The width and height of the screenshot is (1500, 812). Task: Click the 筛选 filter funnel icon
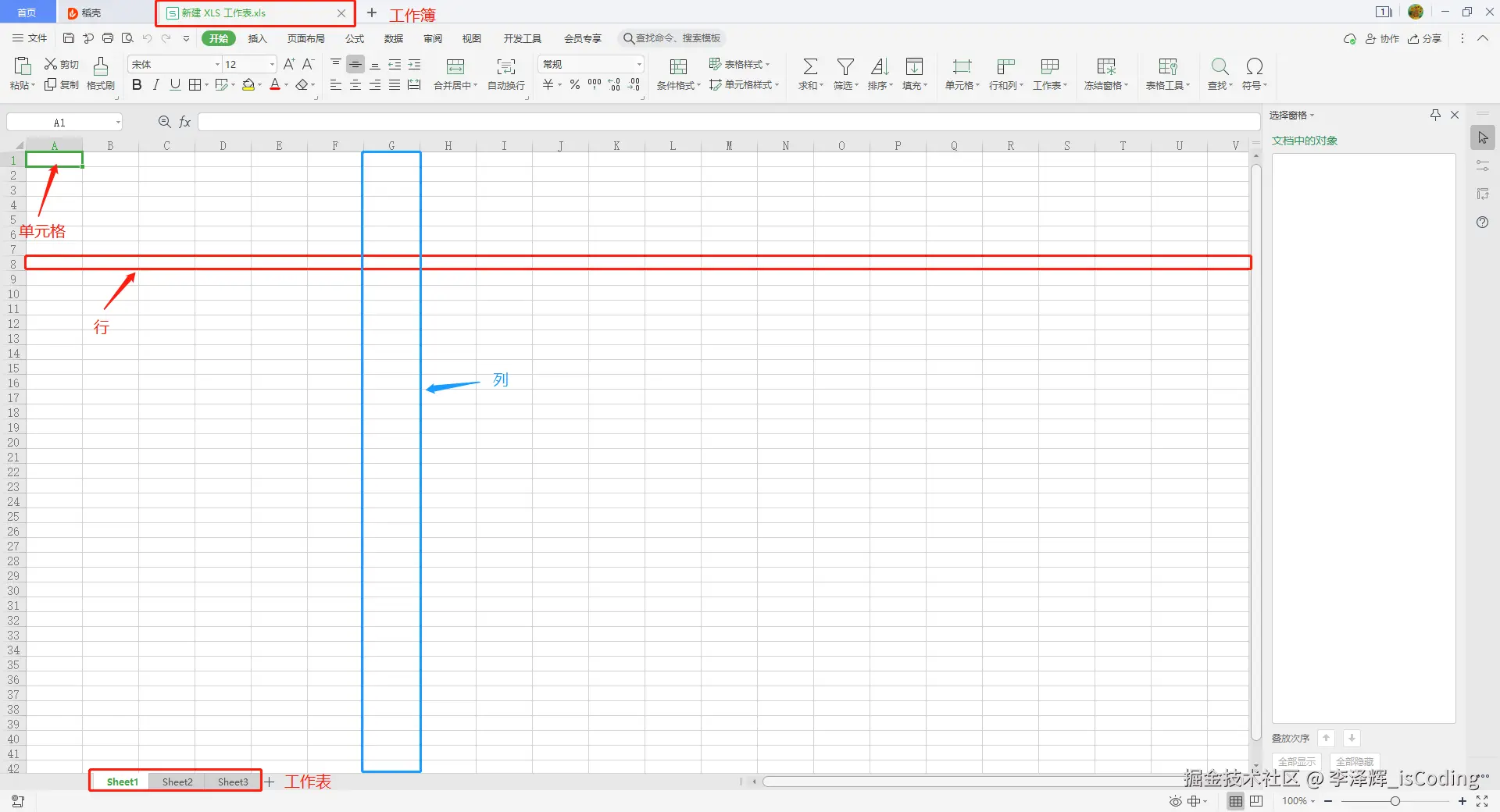coord(845,66)
